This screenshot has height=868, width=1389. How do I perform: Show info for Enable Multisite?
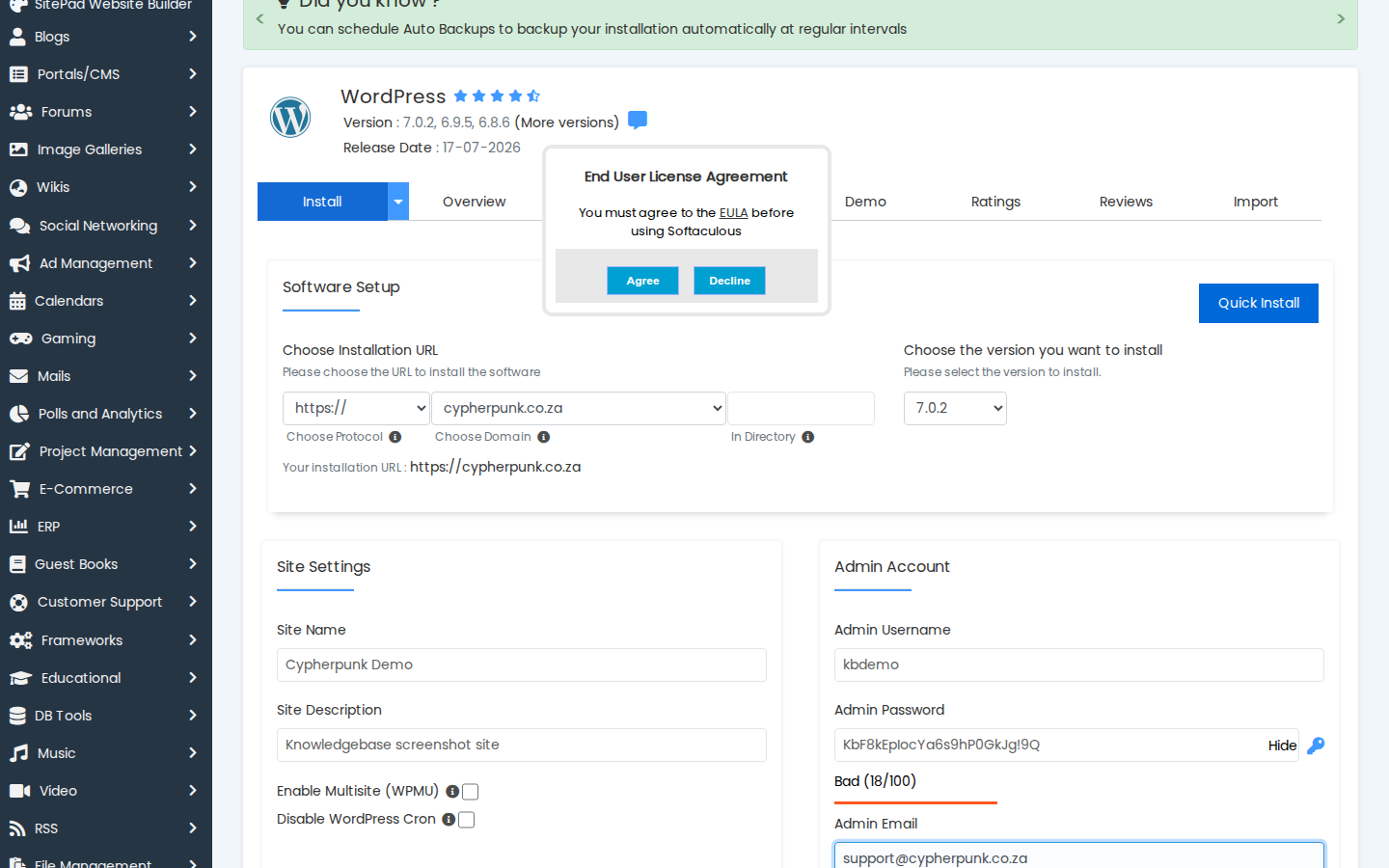452,791
